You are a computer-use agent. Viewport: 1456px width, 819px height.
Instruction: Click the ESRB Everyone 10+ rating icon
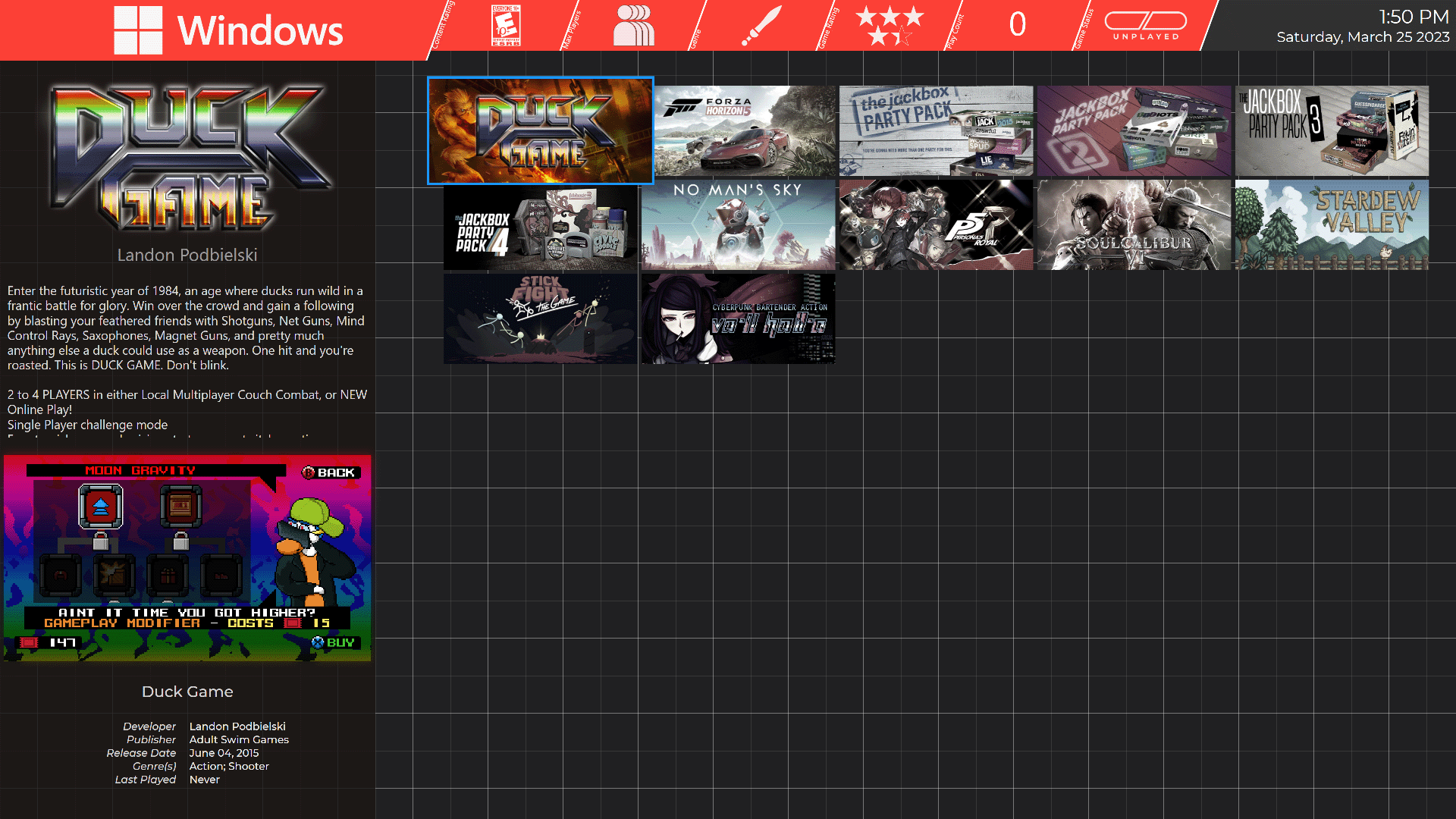coord(506,25)
